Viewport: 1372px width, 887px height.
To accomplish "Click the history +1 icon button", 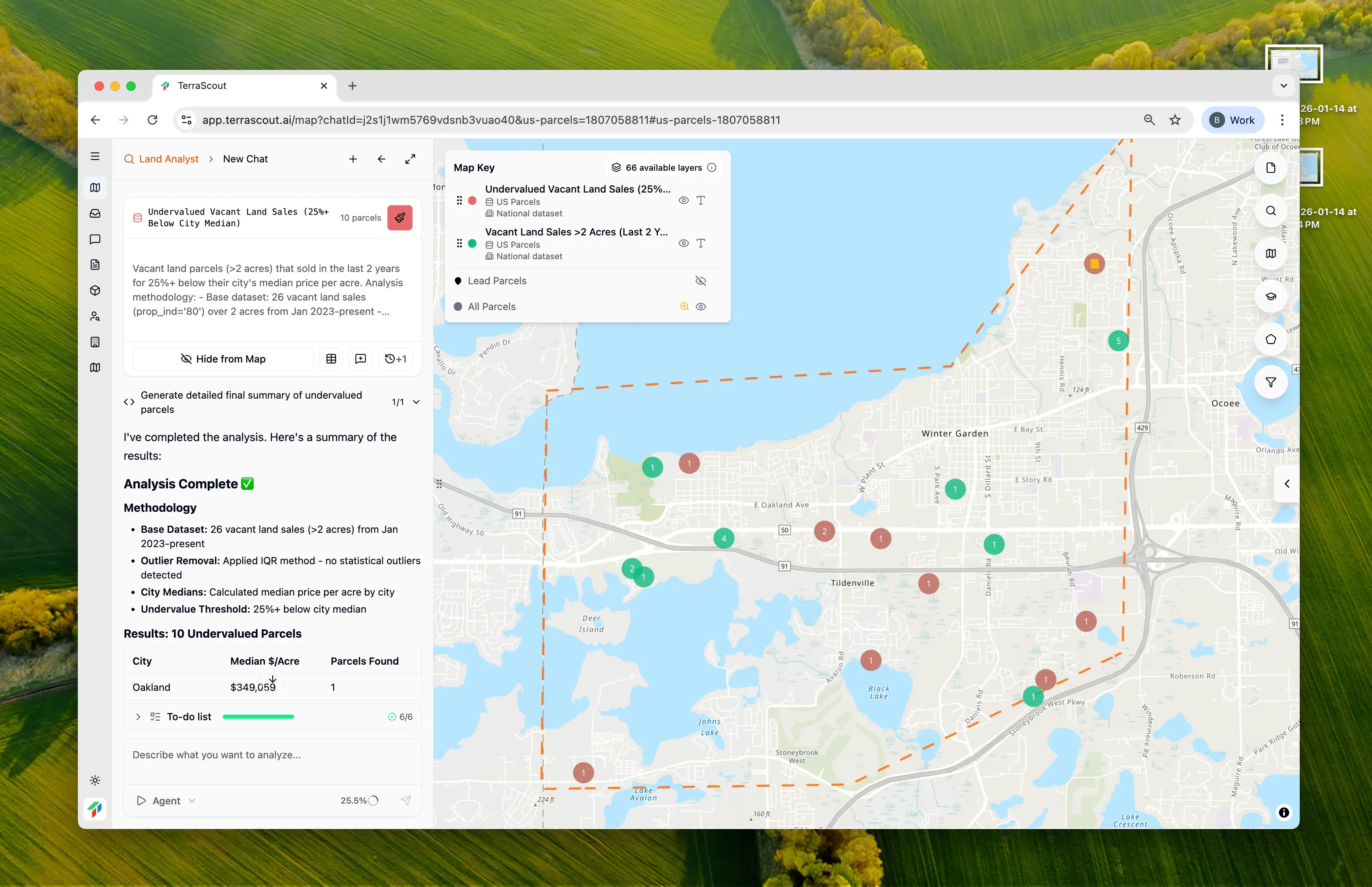I will pyautogui.click(x=395, y=359).
